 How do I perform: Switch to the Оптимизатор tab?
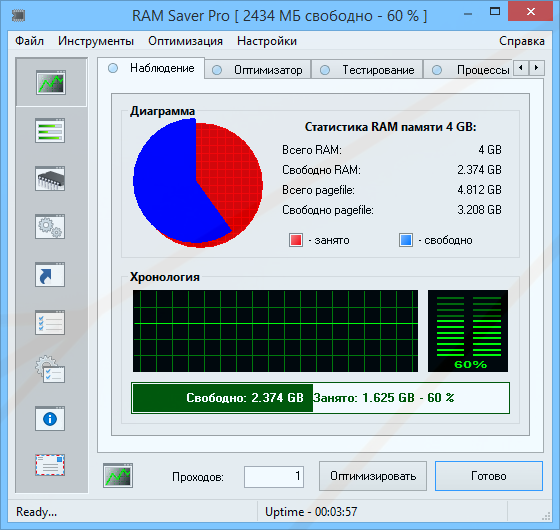point(258,70)
